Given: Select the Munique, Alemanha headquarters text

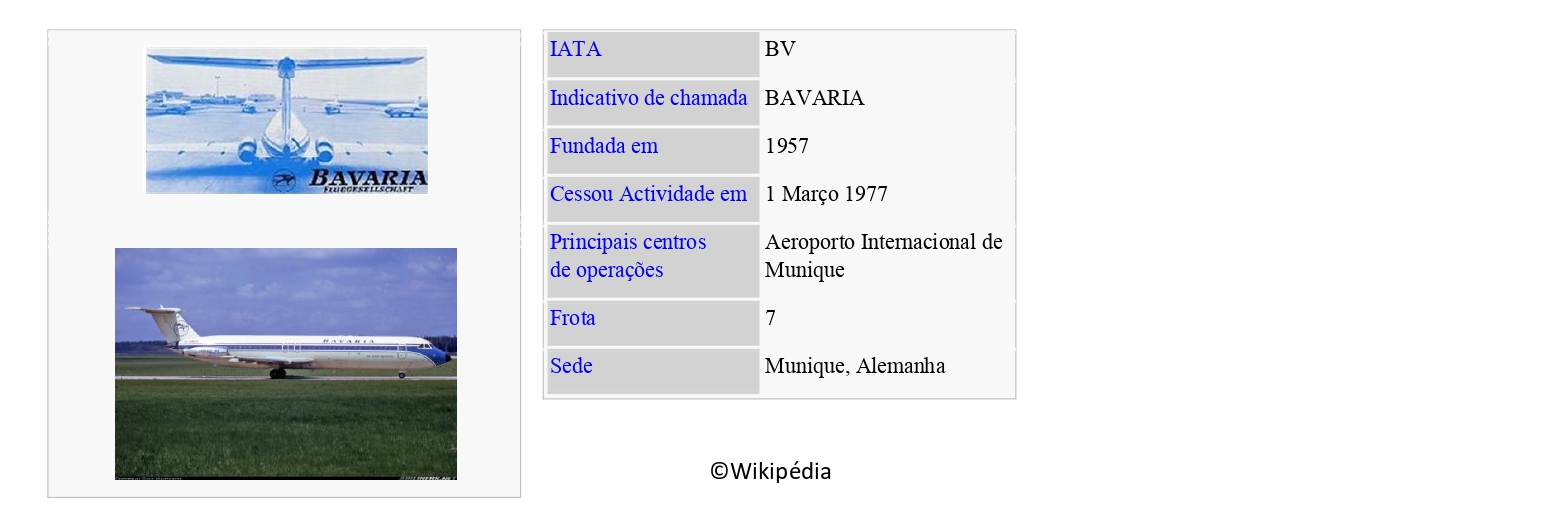Looking at the screenshot, I should pos(854,366).
